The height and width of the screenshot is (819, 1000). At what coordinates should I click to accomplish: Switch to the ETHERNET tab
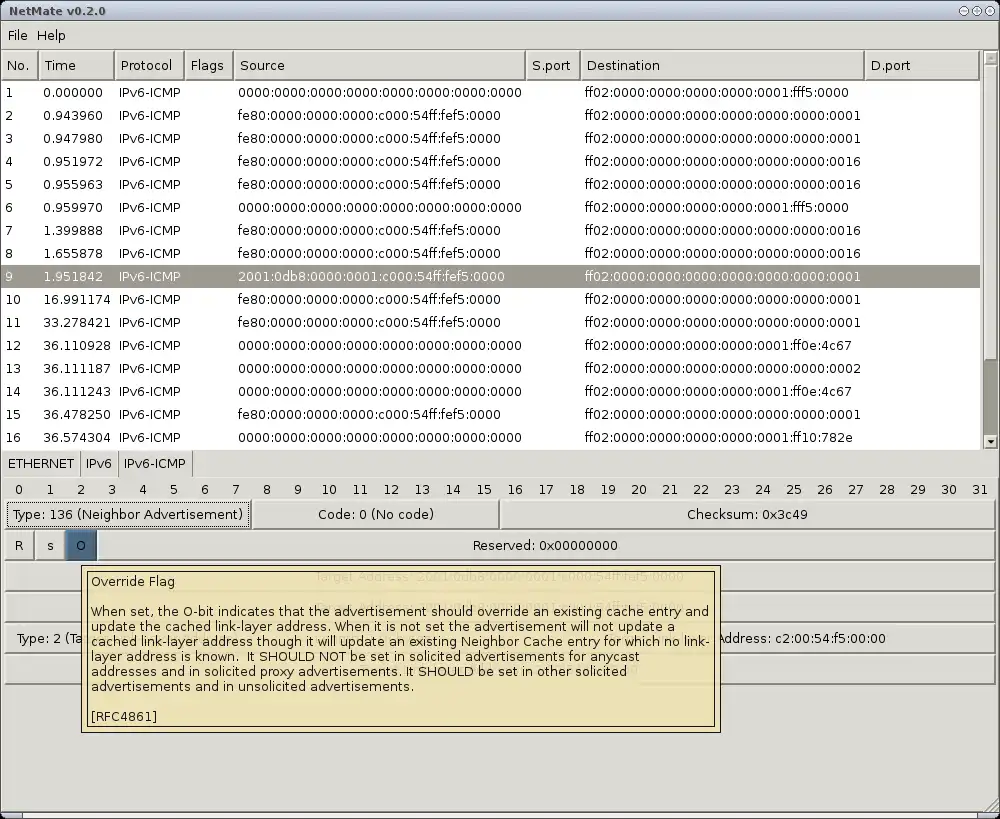click(x=41, y=464)
